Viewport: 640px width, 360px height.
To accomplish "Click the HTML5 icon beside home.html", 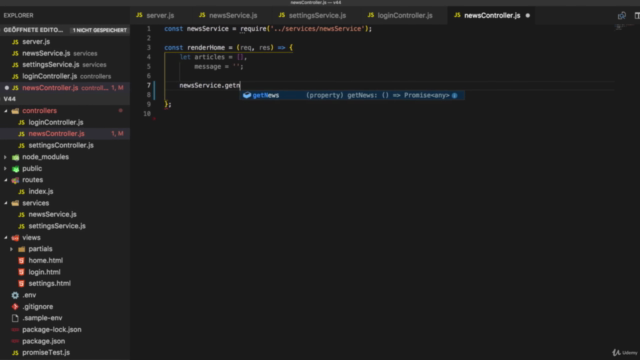I will coord(21,260).
